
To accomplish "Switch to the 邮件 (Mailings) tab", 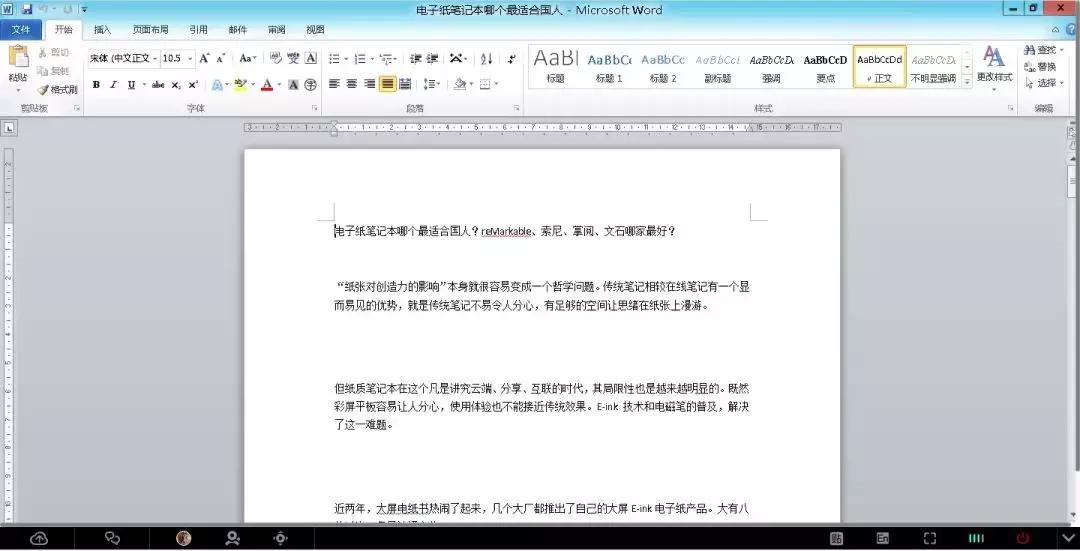I will point(238,30).
